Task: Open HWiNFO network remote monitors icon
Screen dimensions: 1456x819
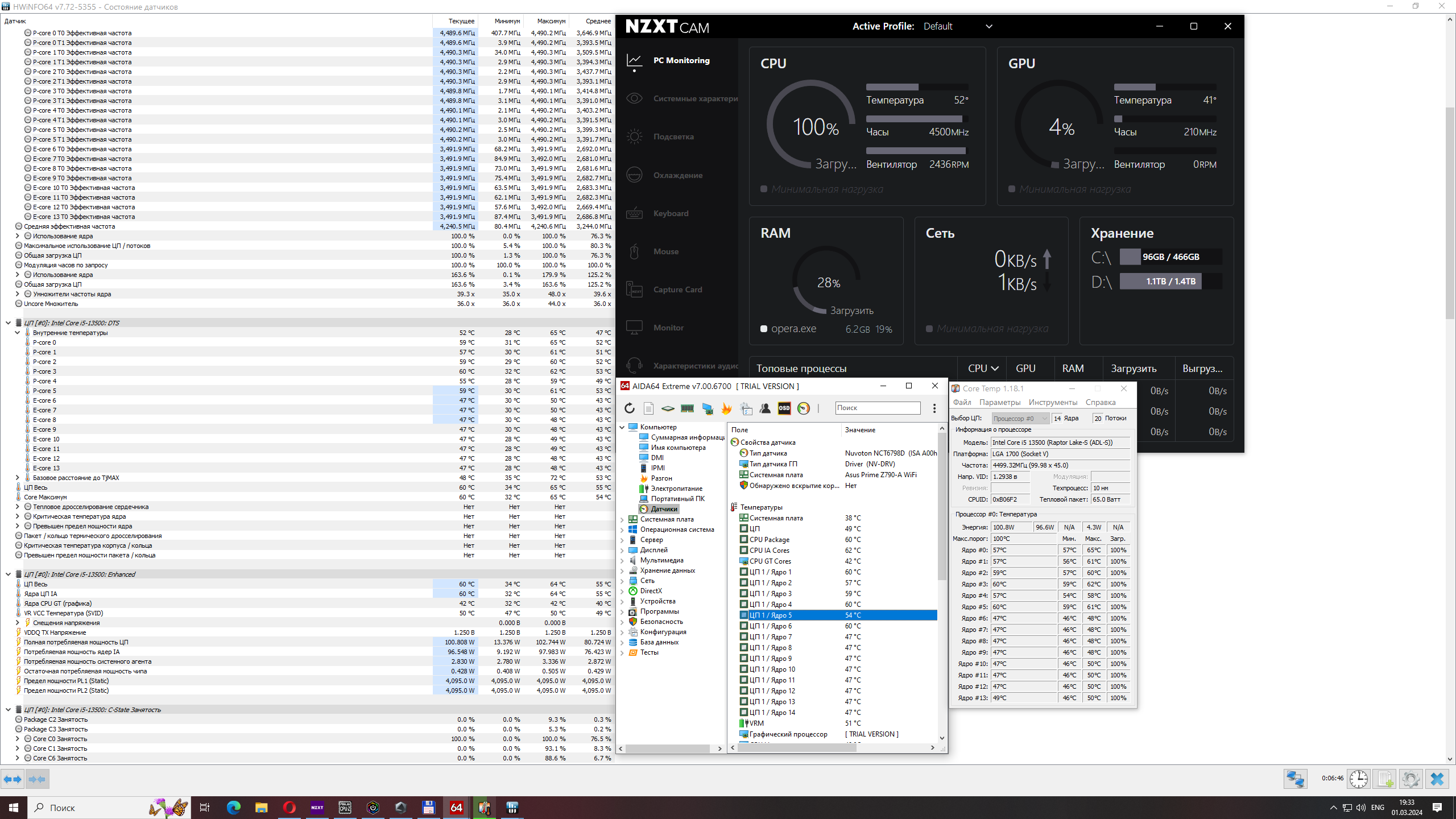Action: pyautogui.click(x=1296, y=779)
